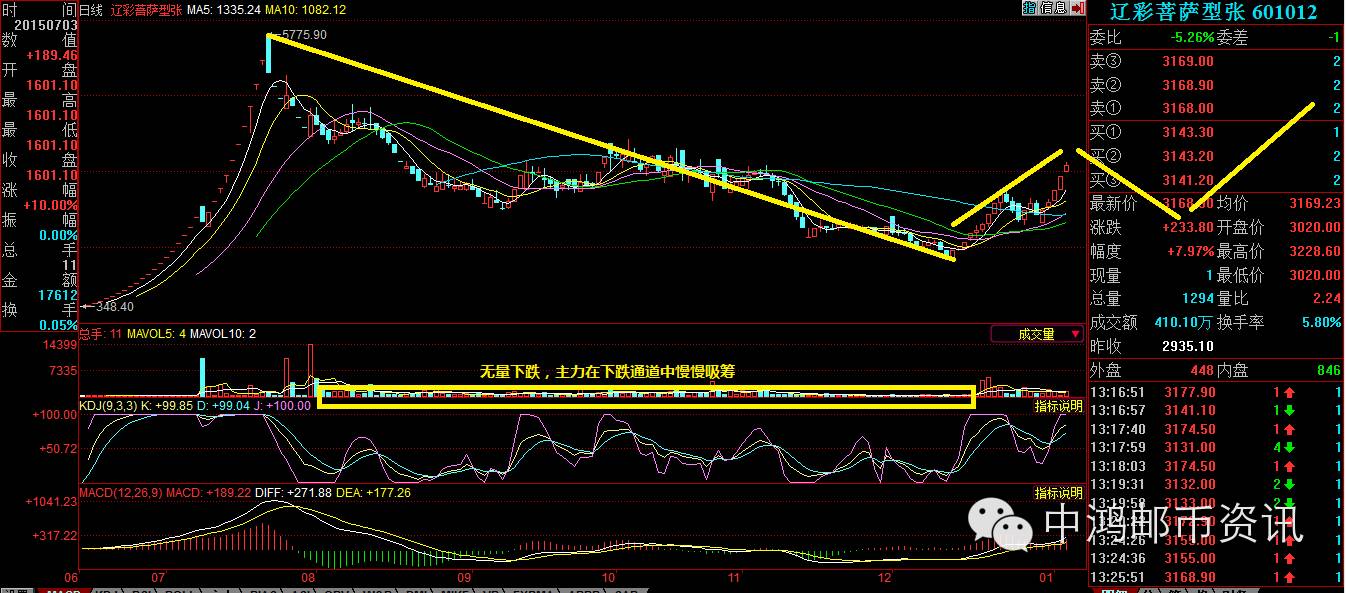This screenshot has height=593, width=1346.
Task: Click the +10.00% change value in the left column
Action: (x=52, y=205)
